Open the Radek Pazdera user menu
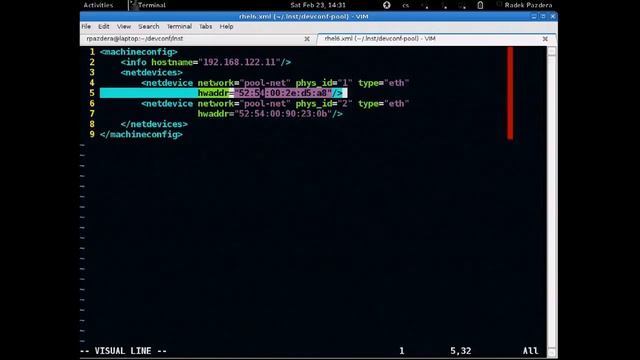 click(528, 5)
